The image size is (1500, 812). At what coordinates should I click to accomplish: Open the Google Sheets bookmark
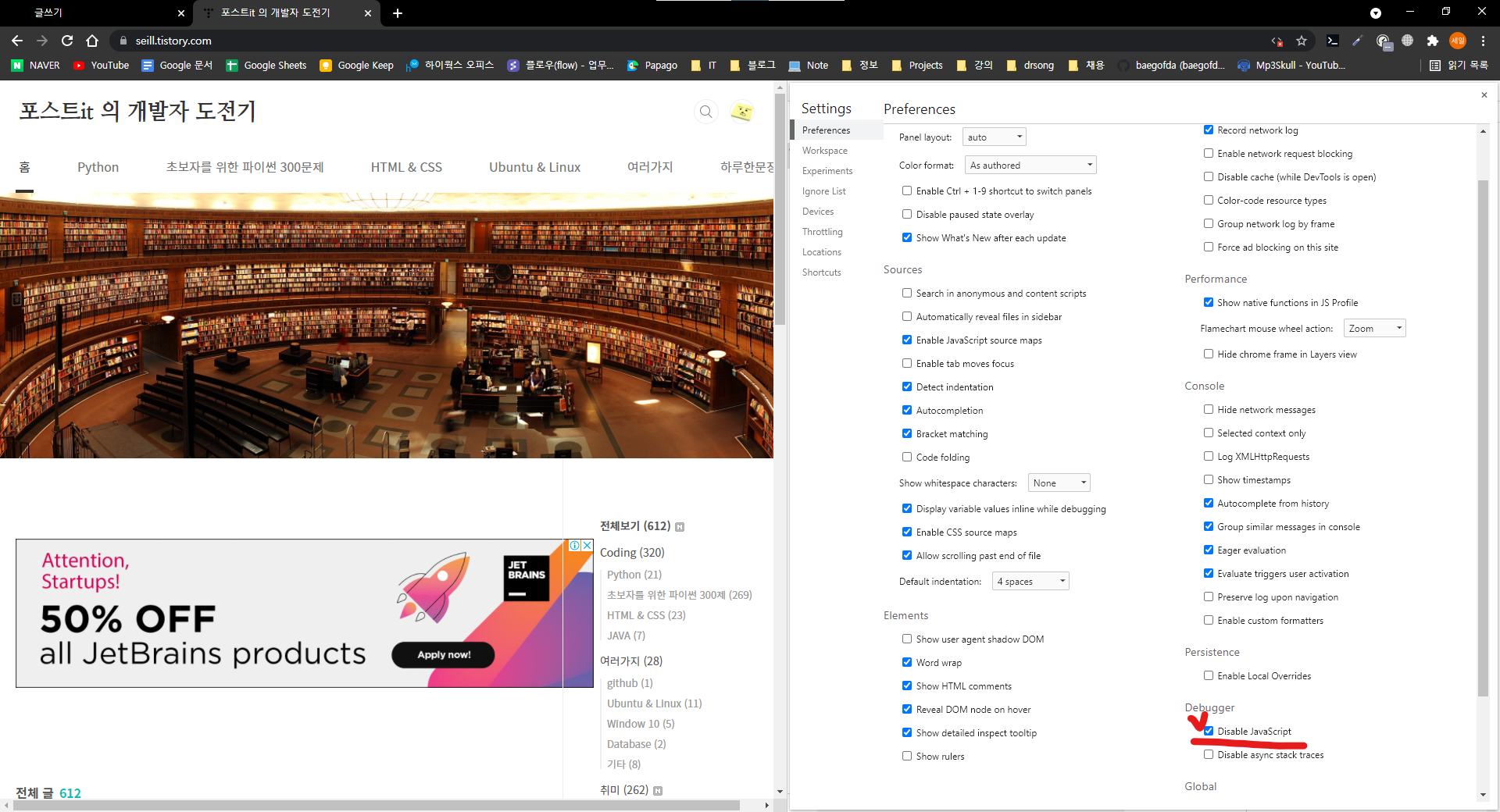tap(266, 66)
